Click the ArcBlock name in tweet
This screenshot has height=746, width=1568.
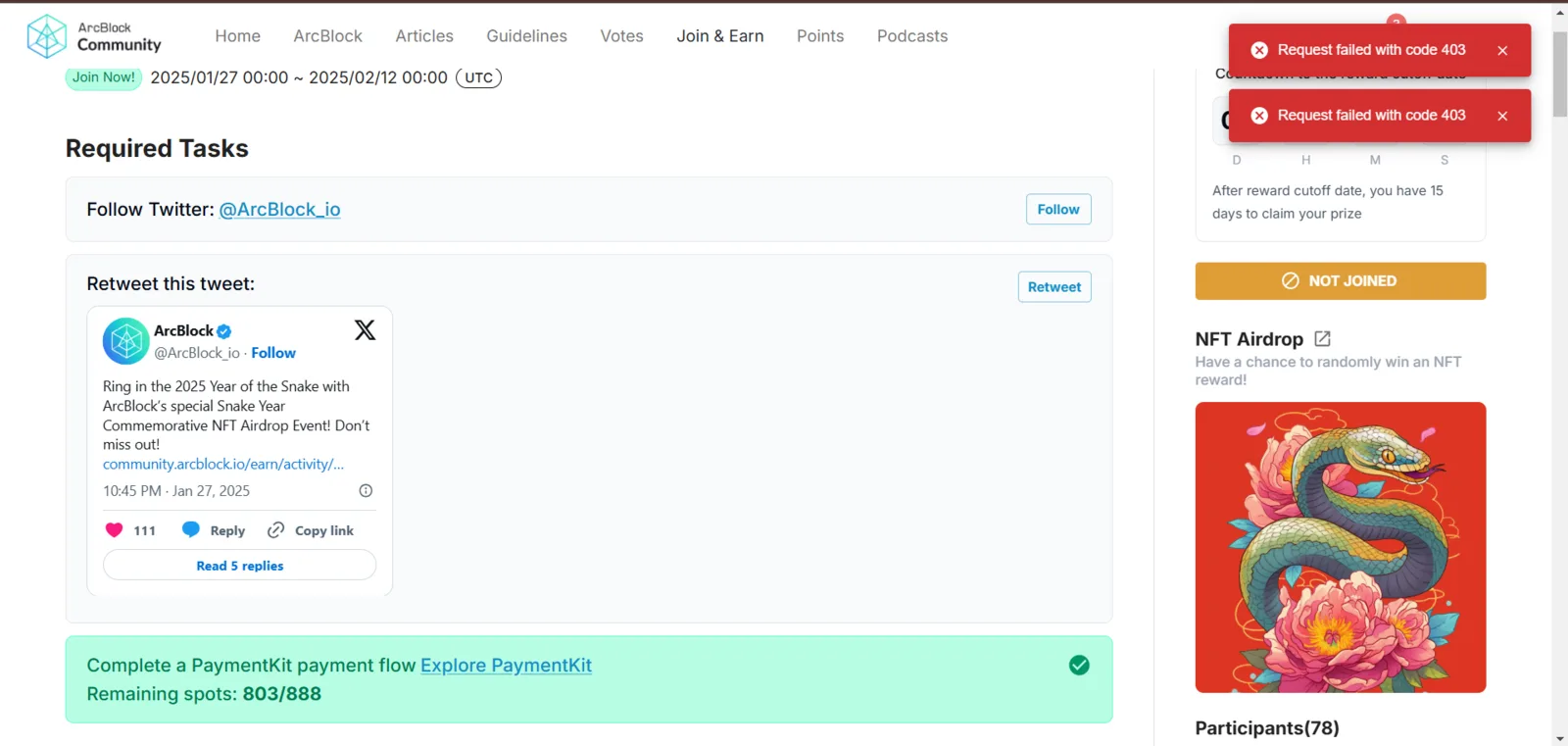click(x=183, y=331)
